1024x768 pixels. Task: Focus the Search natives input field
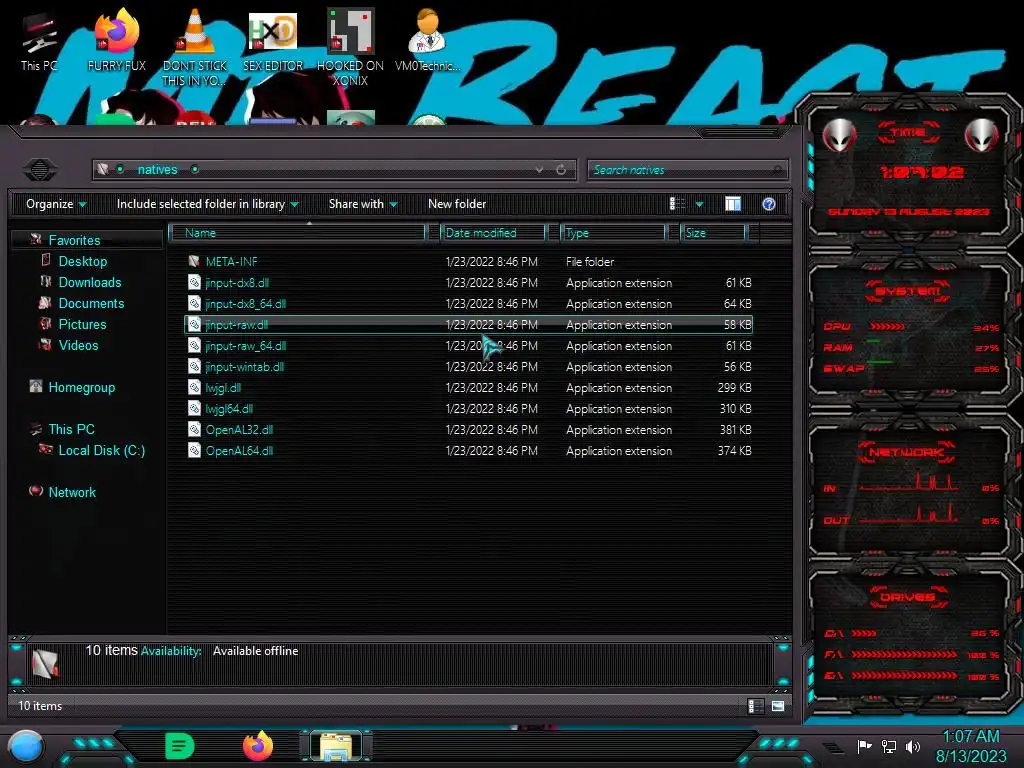(x=688, y=170)
